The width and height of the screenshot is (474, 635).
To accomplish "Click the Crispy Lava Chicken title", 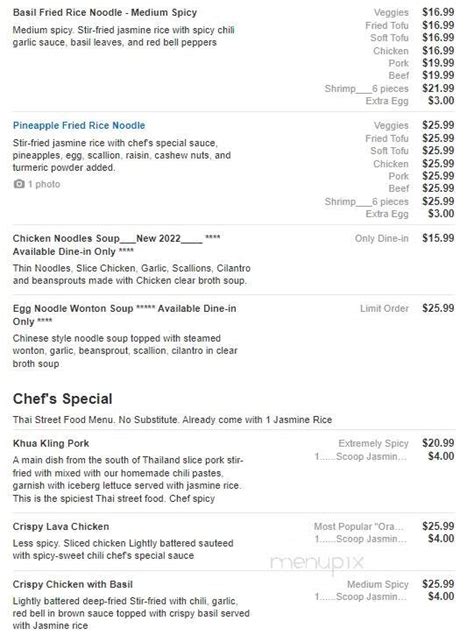I will [61, 526].
